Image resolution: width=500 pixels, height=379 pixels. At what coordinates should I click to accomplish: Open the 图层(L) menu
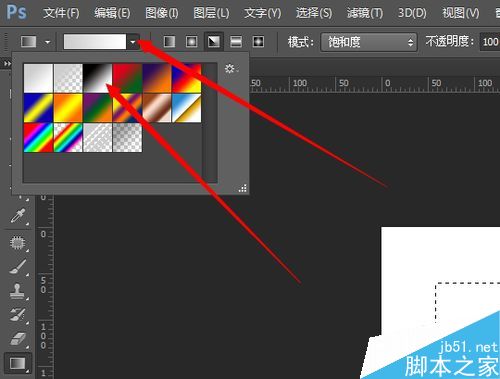[211, 13]
